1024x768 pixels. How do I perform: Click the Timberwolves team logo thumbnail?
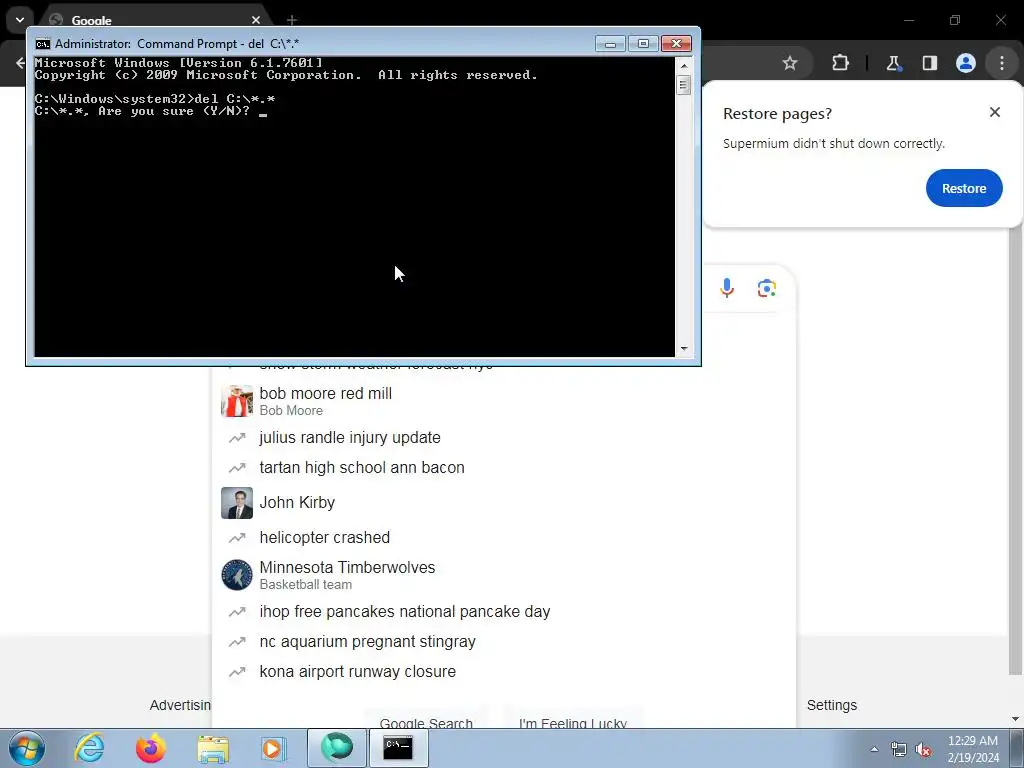tap(236, 575)
